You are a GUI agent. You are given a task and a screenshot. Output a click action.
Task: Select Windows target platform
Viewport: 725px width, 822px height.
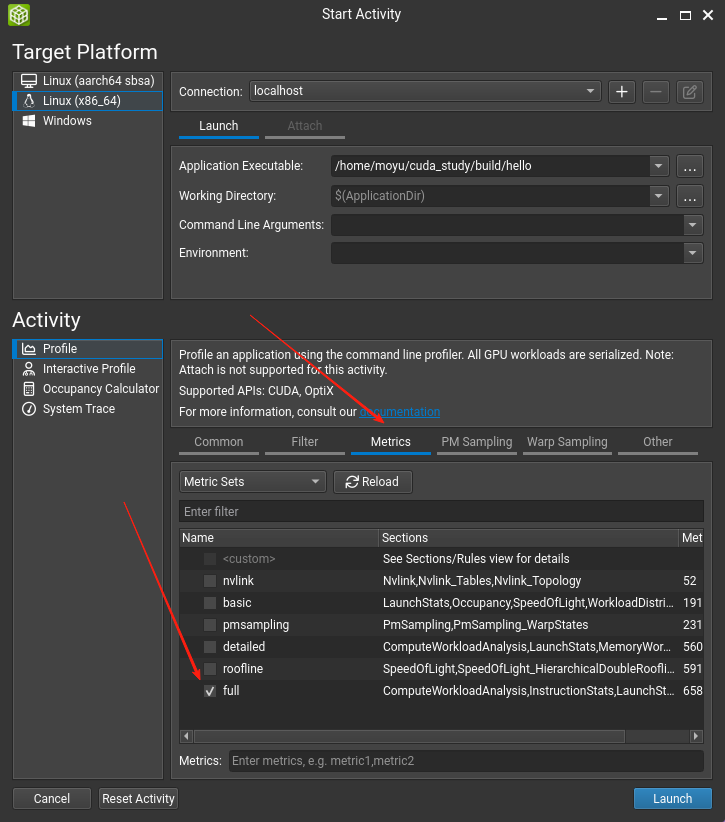point(67,121)
